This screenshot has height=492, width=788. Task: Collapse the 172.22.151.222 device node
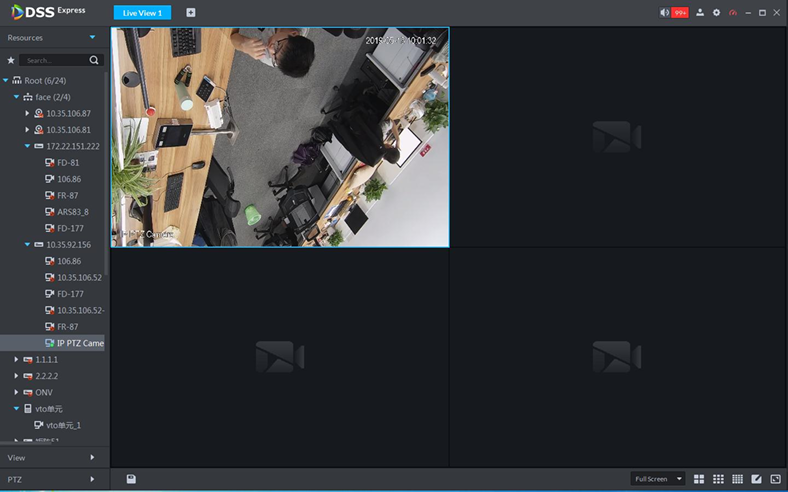coord(28,146)
